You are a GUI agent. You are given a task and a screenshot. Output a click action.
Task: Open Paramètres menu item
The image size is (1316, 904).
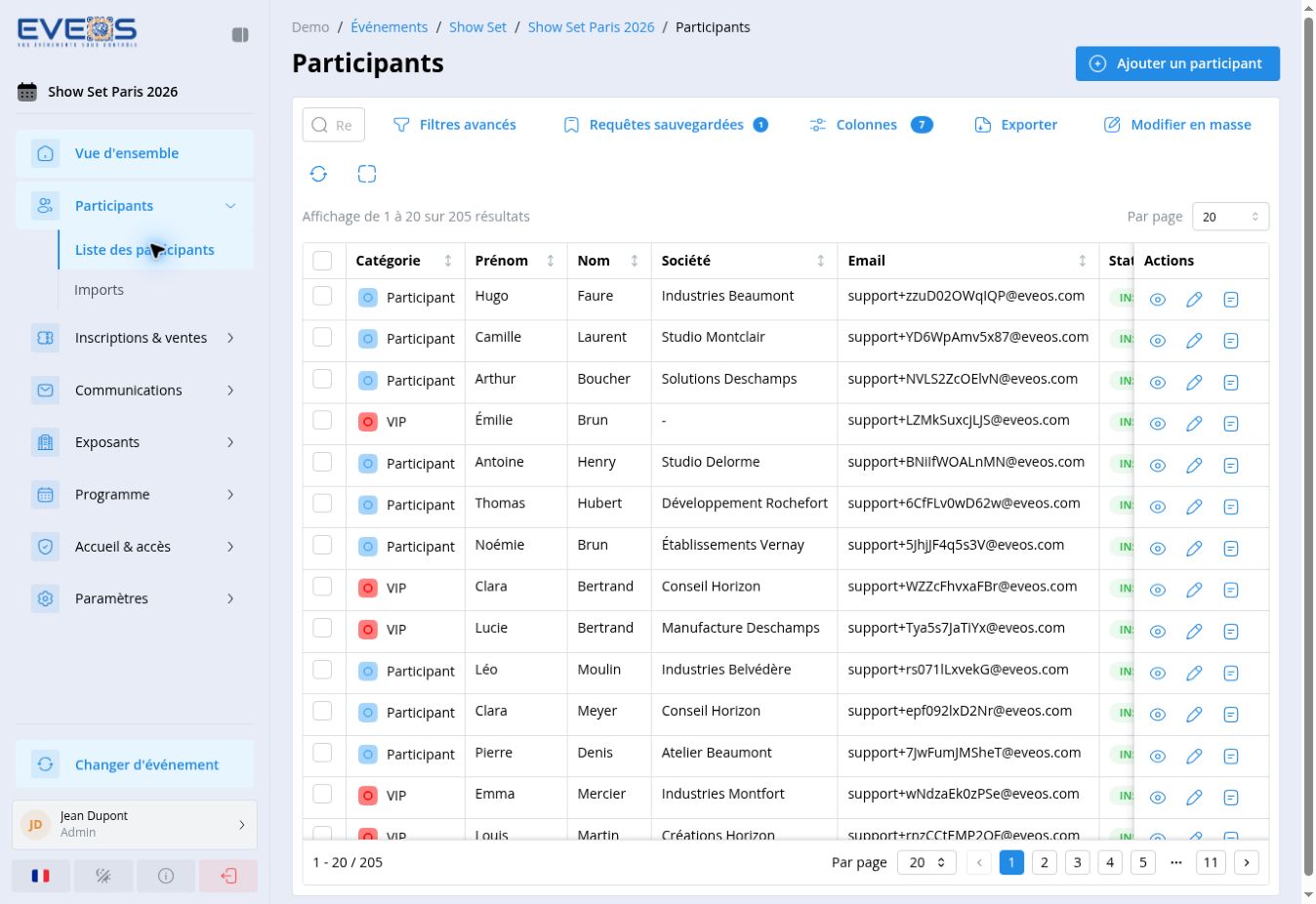pyautogui.click(x=135, y=598)
